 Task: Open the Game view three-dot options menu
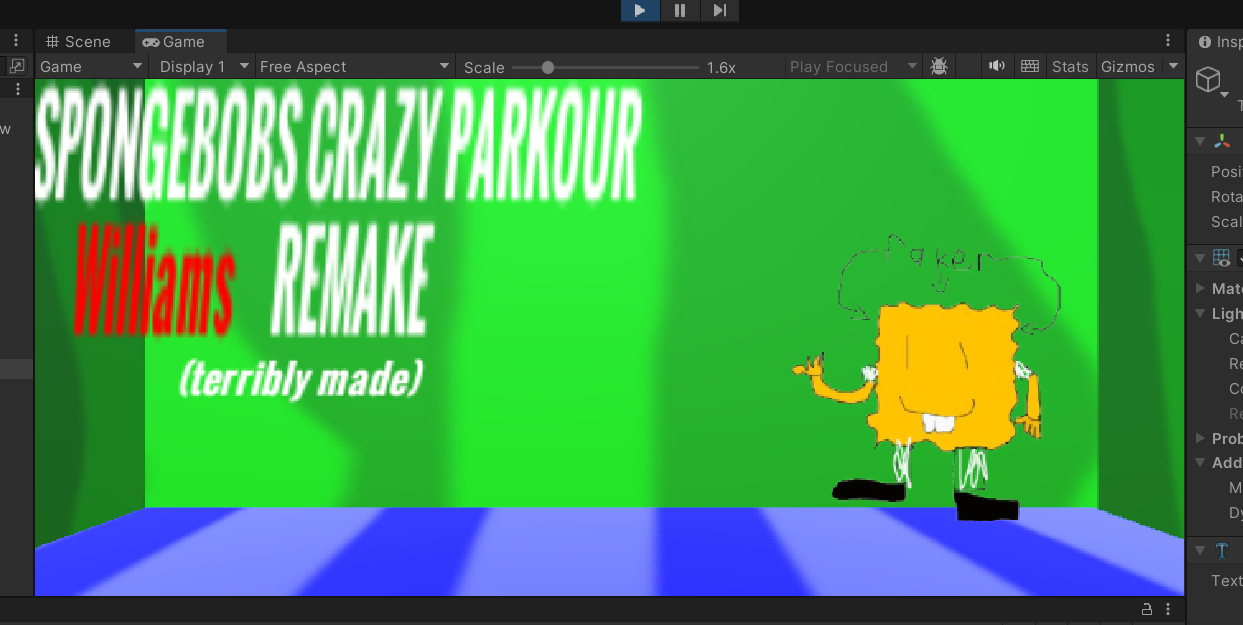(x=1168, y=41)
